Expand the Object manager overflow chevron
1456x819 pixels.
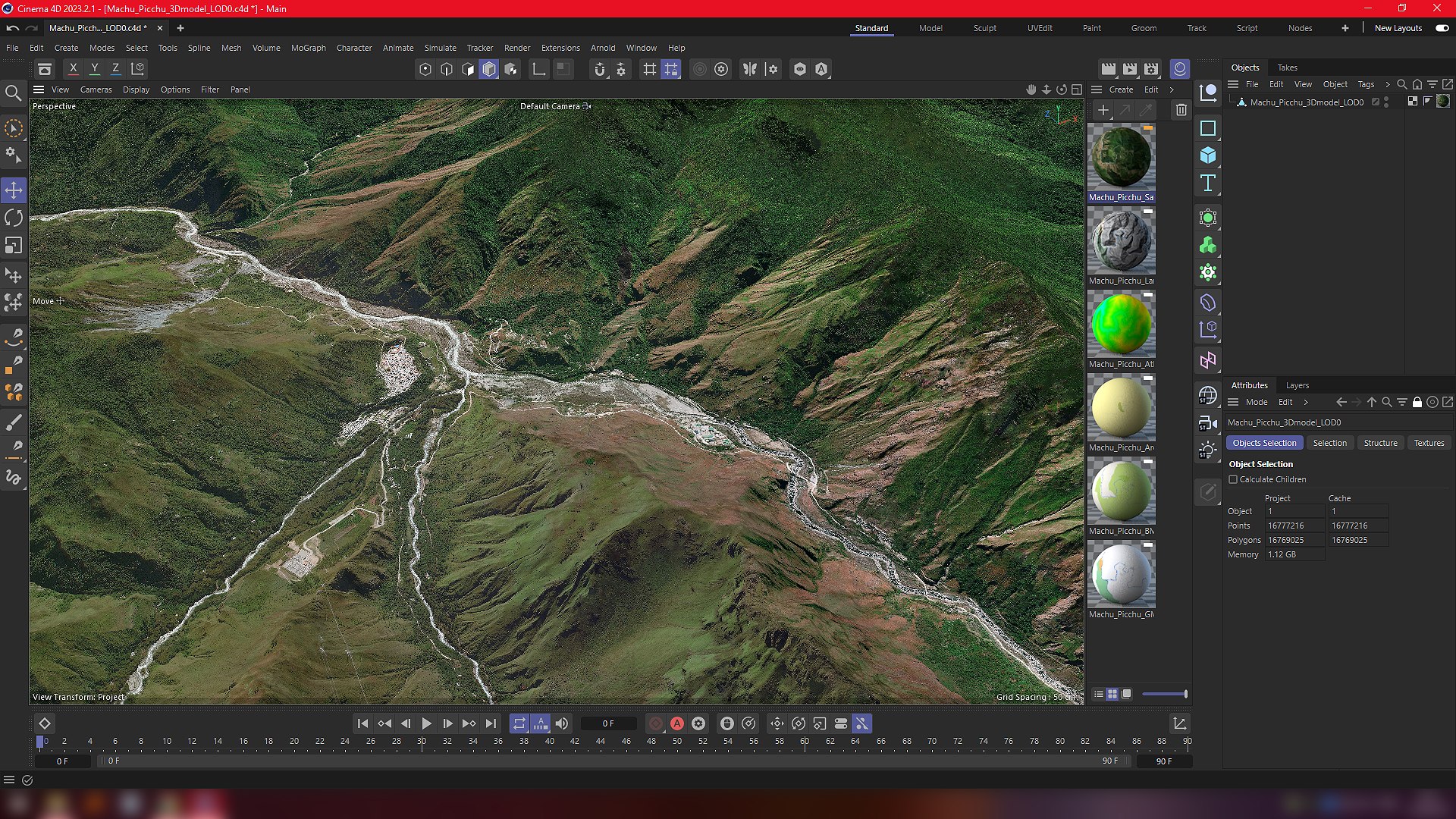tap(1388, 84)
